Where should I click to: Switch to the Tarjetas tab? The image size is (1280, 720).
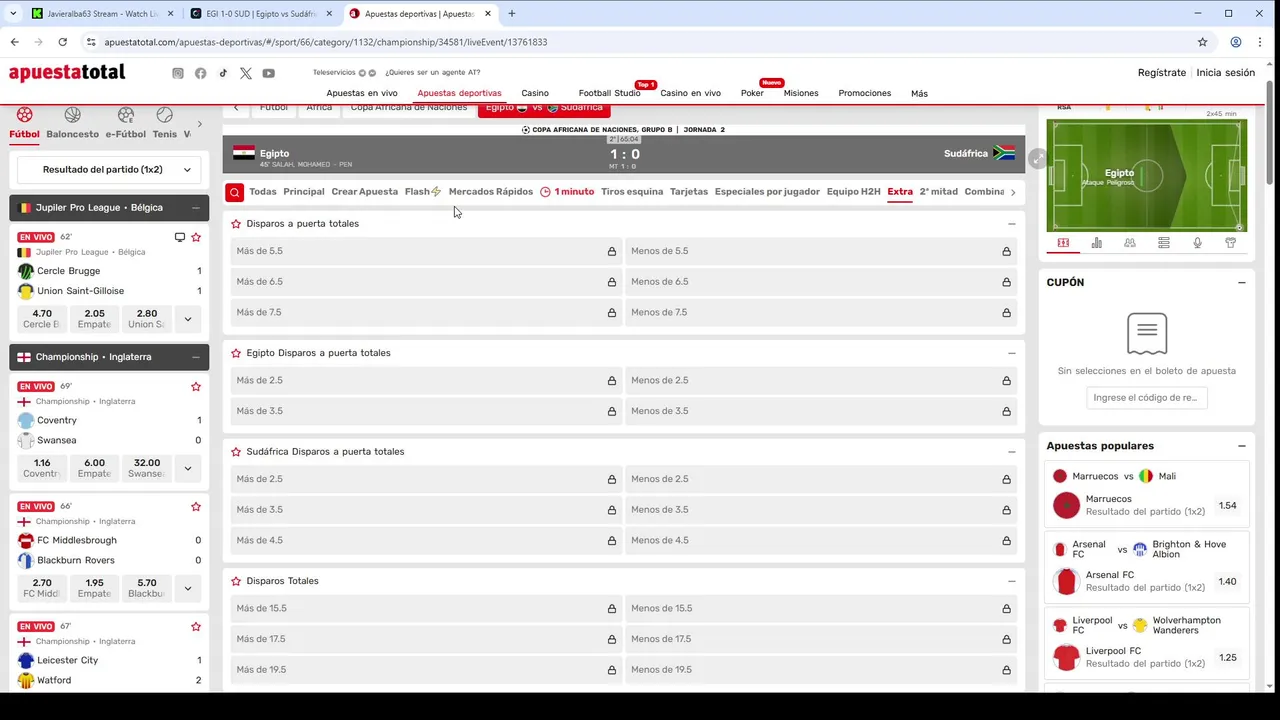pyautogui.click(x=689, y=192)
